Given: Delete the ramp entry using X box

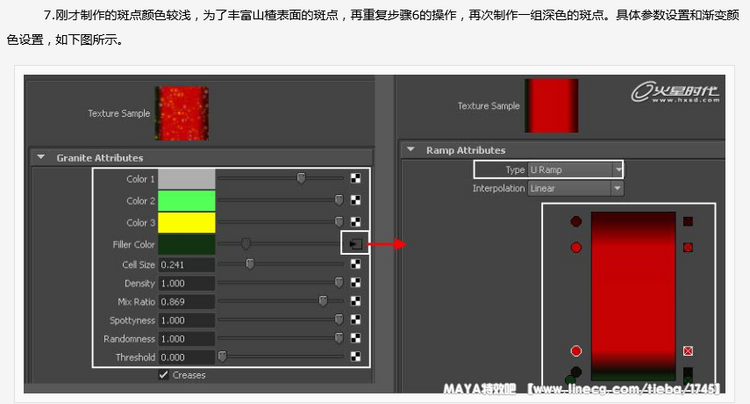Looking at the screenshot, I should 688,352.
